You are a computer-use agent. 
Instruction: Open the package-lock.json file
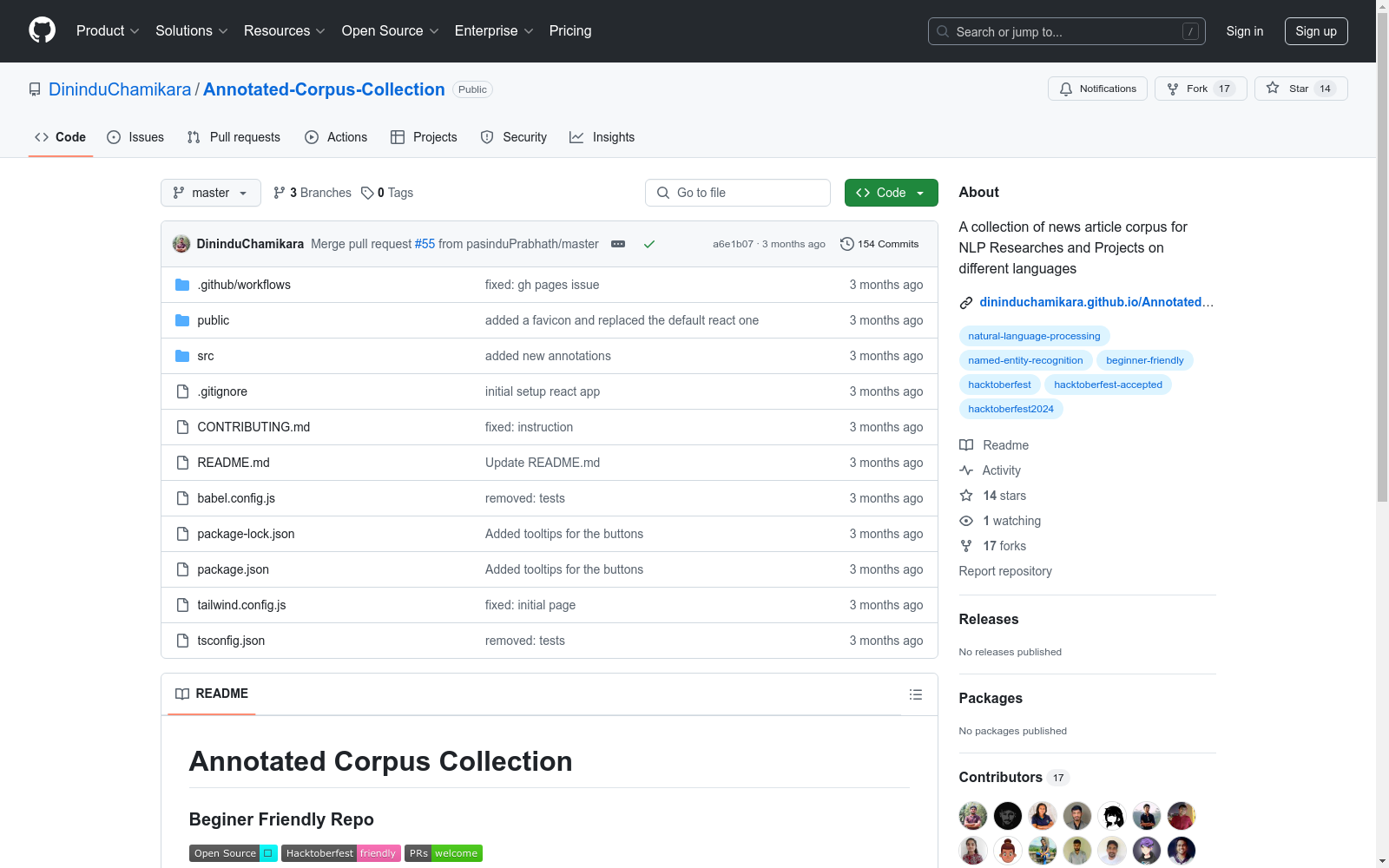tap(246, 534)
